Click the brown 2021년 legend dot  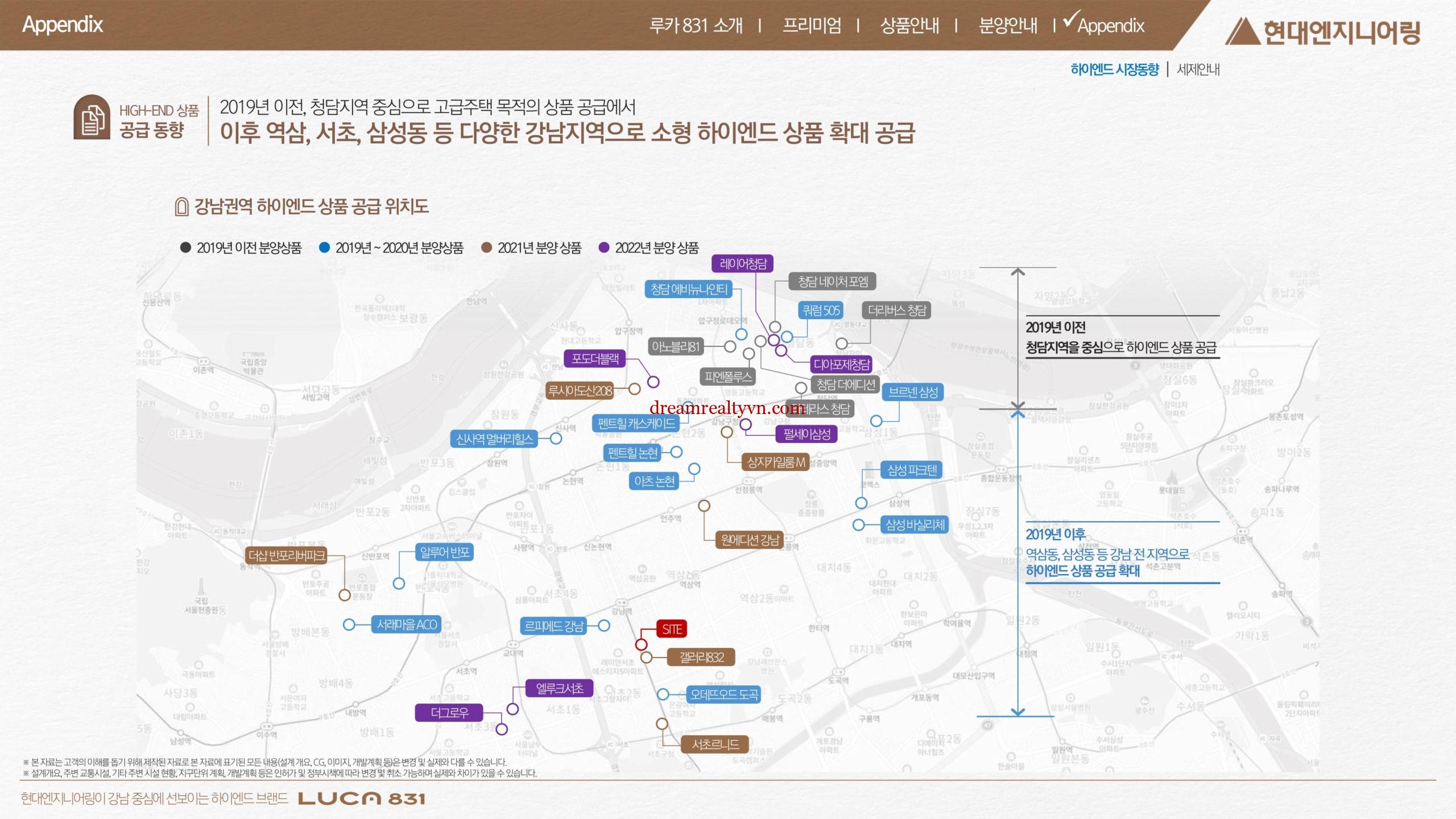pyautogui.click(x=486, y=247)
